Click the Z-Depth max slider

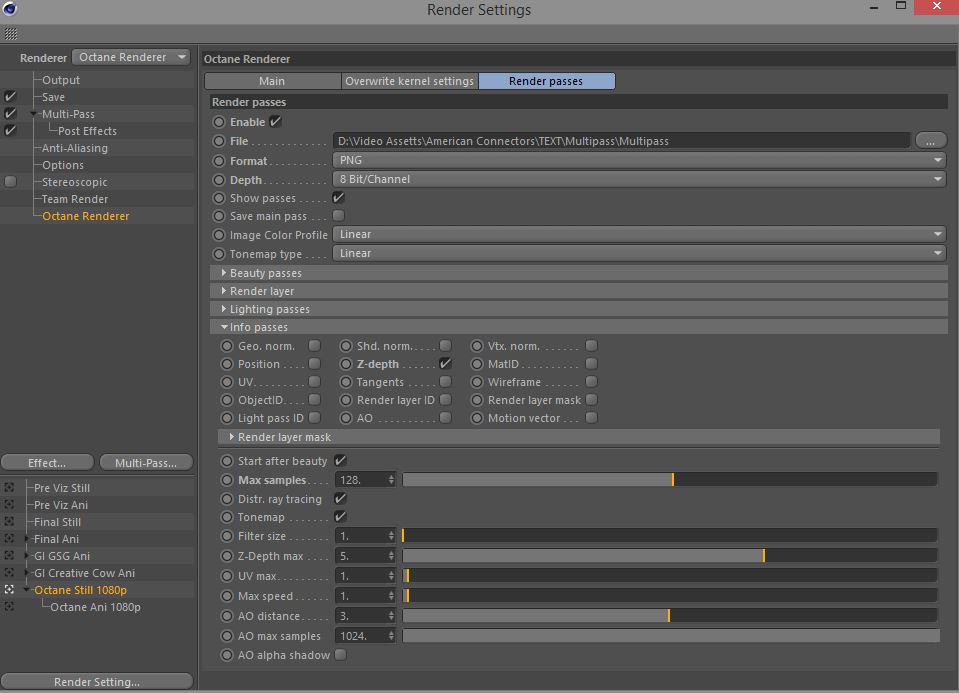tap(670, 555)
